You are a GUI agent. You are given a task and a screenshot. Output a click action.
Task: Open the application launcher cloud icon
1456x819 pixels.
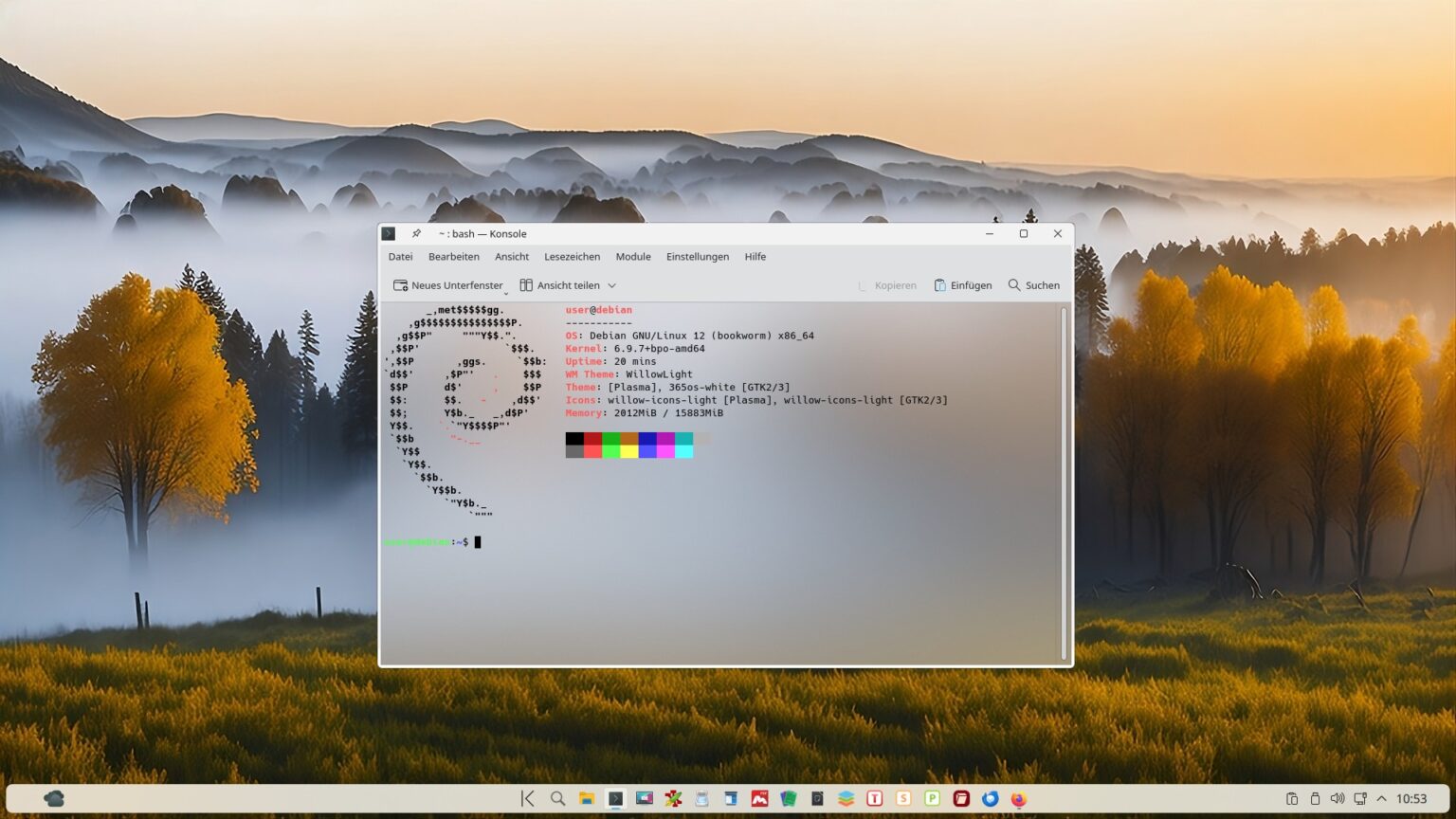(x=54, y=799)
